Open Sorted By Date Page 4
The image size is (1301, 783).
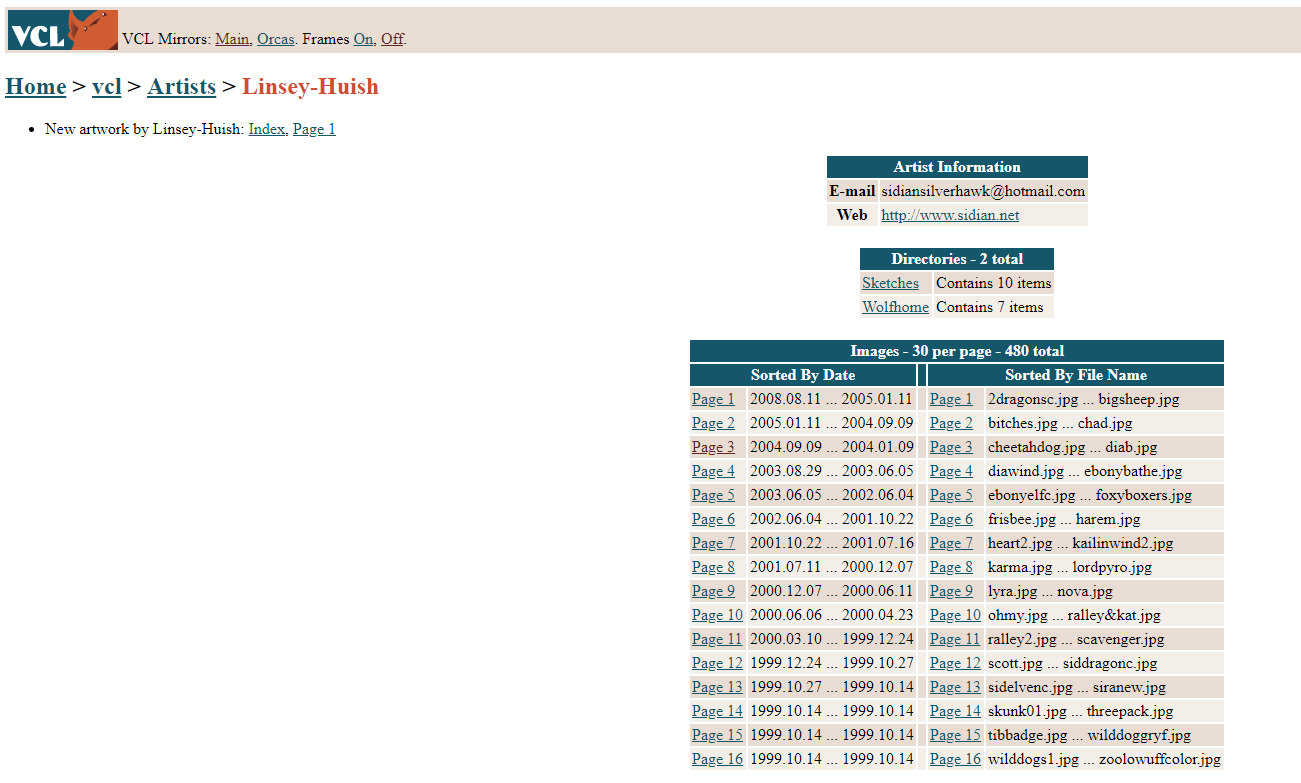pyautogui.click(x=713, y=471)
